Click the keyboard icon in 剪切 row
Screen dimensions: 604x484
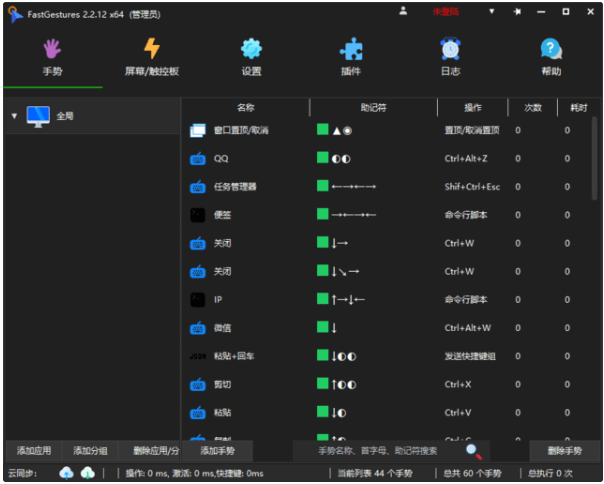pos(198,385)
